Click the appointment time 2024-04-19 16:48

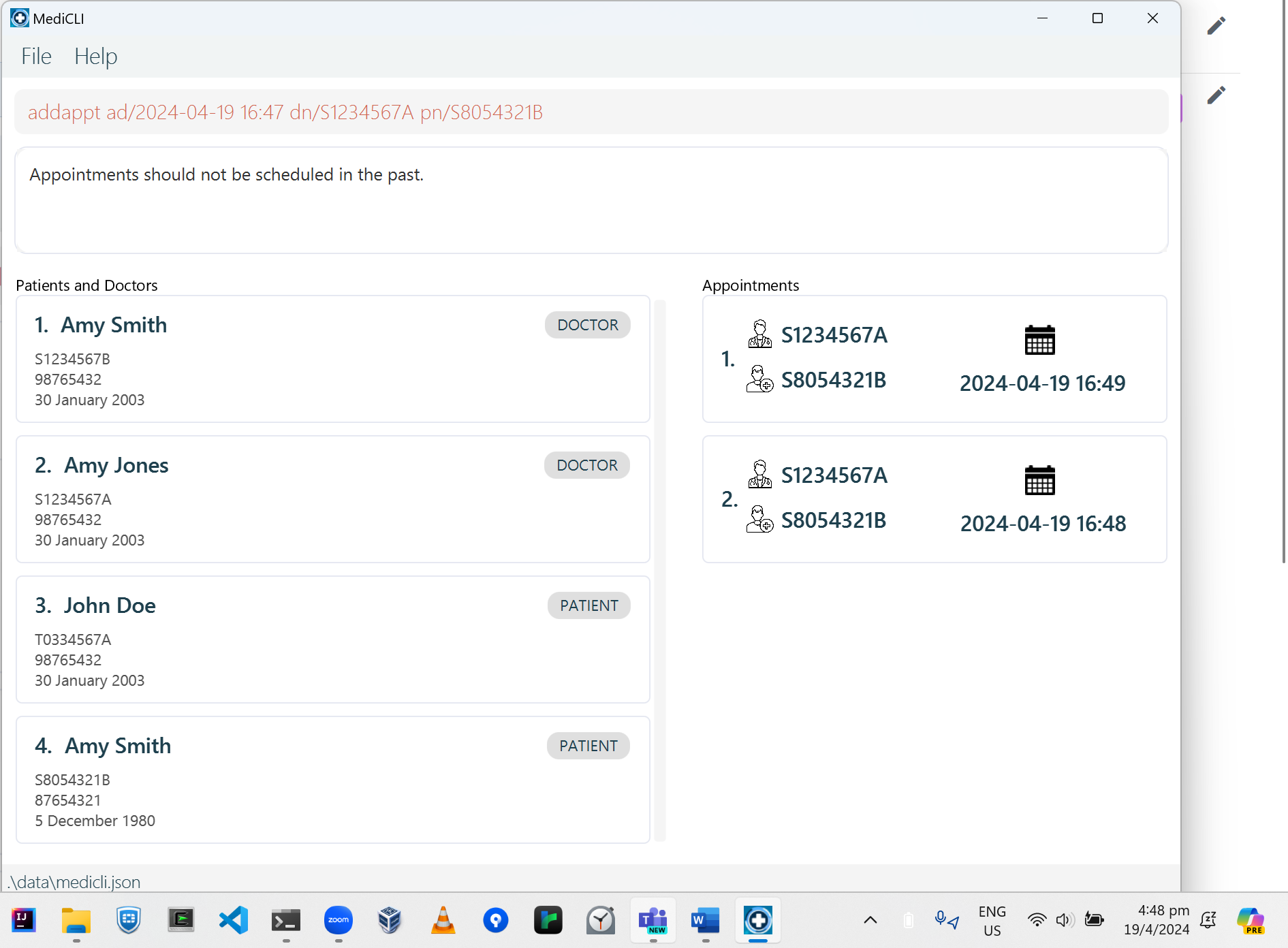click(1043, 524)
